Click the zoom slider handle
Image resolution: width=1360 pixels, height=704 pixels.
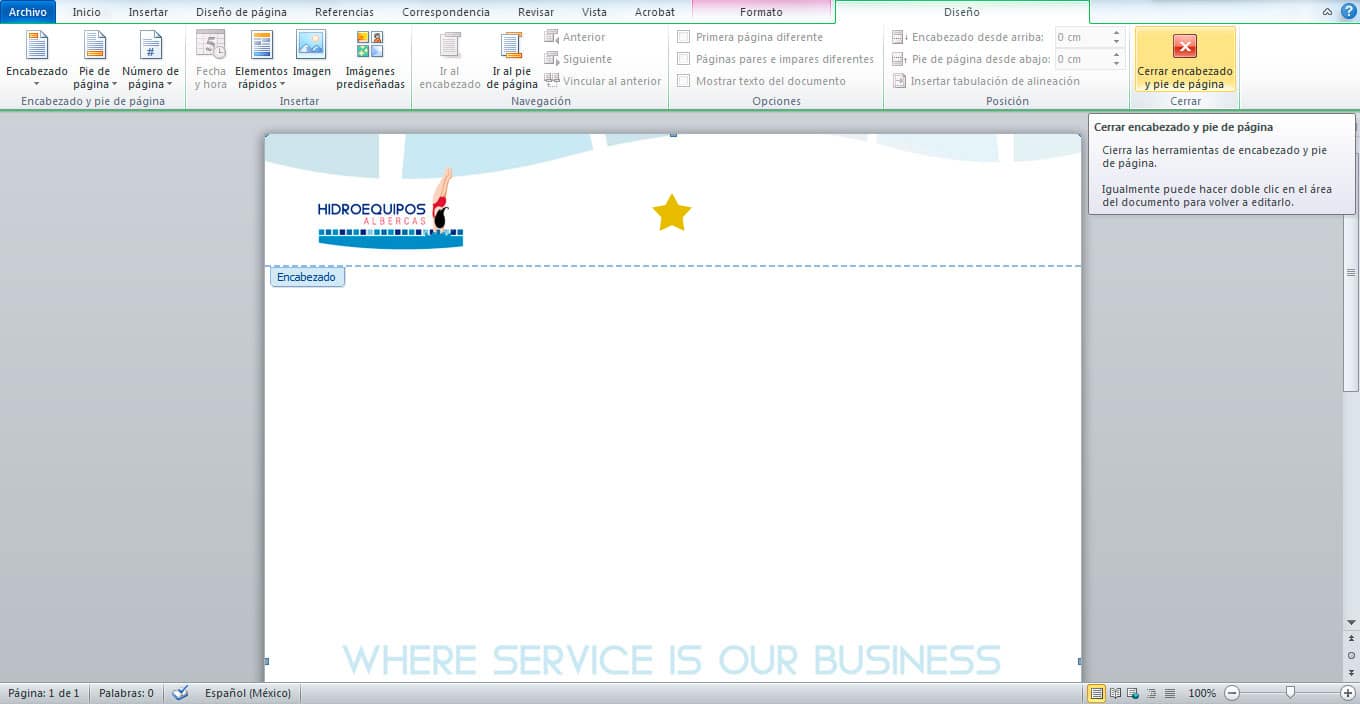click(1290, 692)
